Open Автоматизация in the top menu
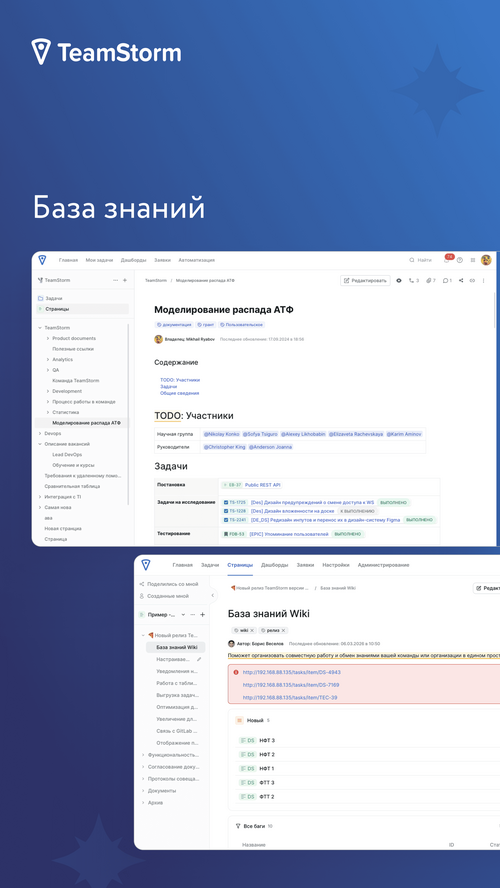 (x=196, y=260)
